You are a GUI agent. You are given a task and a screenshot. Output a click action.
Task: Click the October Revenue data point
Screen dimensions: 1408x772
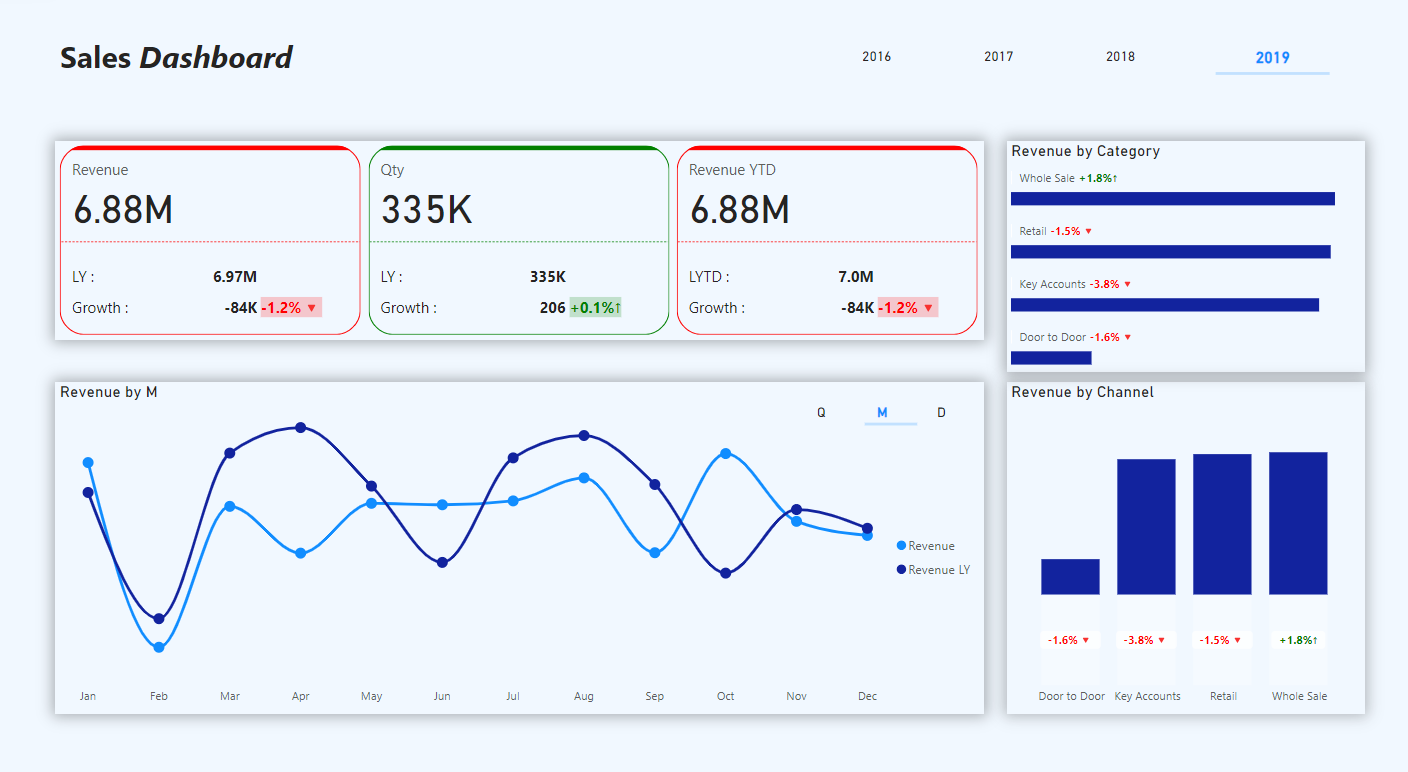725,454
